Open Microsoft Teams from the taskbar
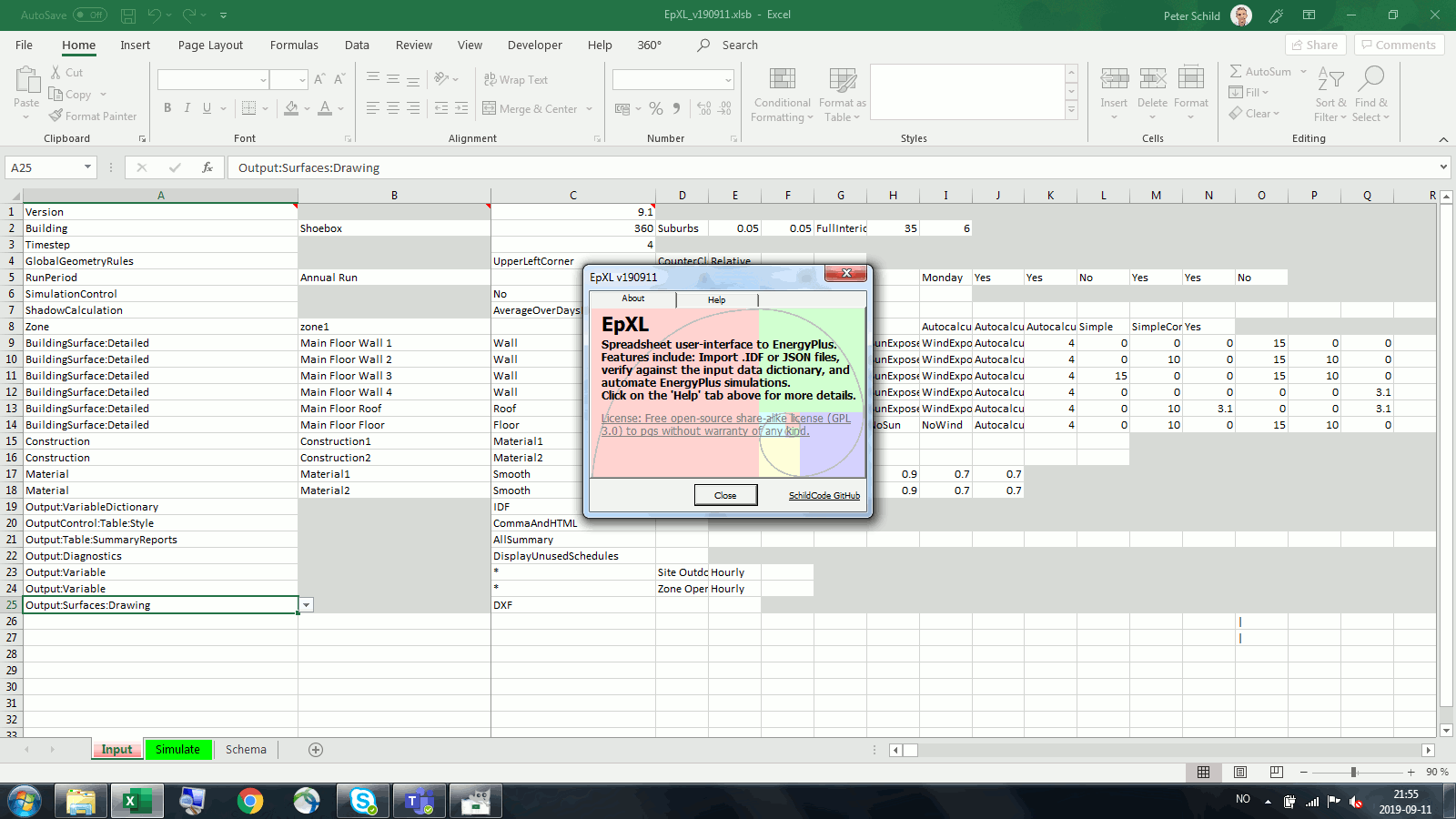 point(420,801)
